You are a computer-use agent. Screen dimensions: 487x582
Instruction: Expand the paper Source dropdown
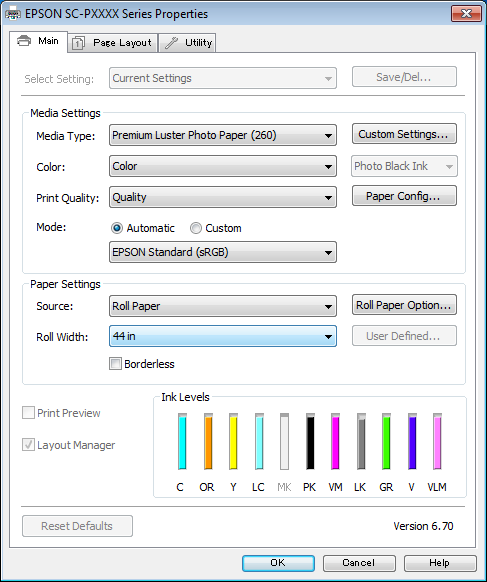[223, 306]
